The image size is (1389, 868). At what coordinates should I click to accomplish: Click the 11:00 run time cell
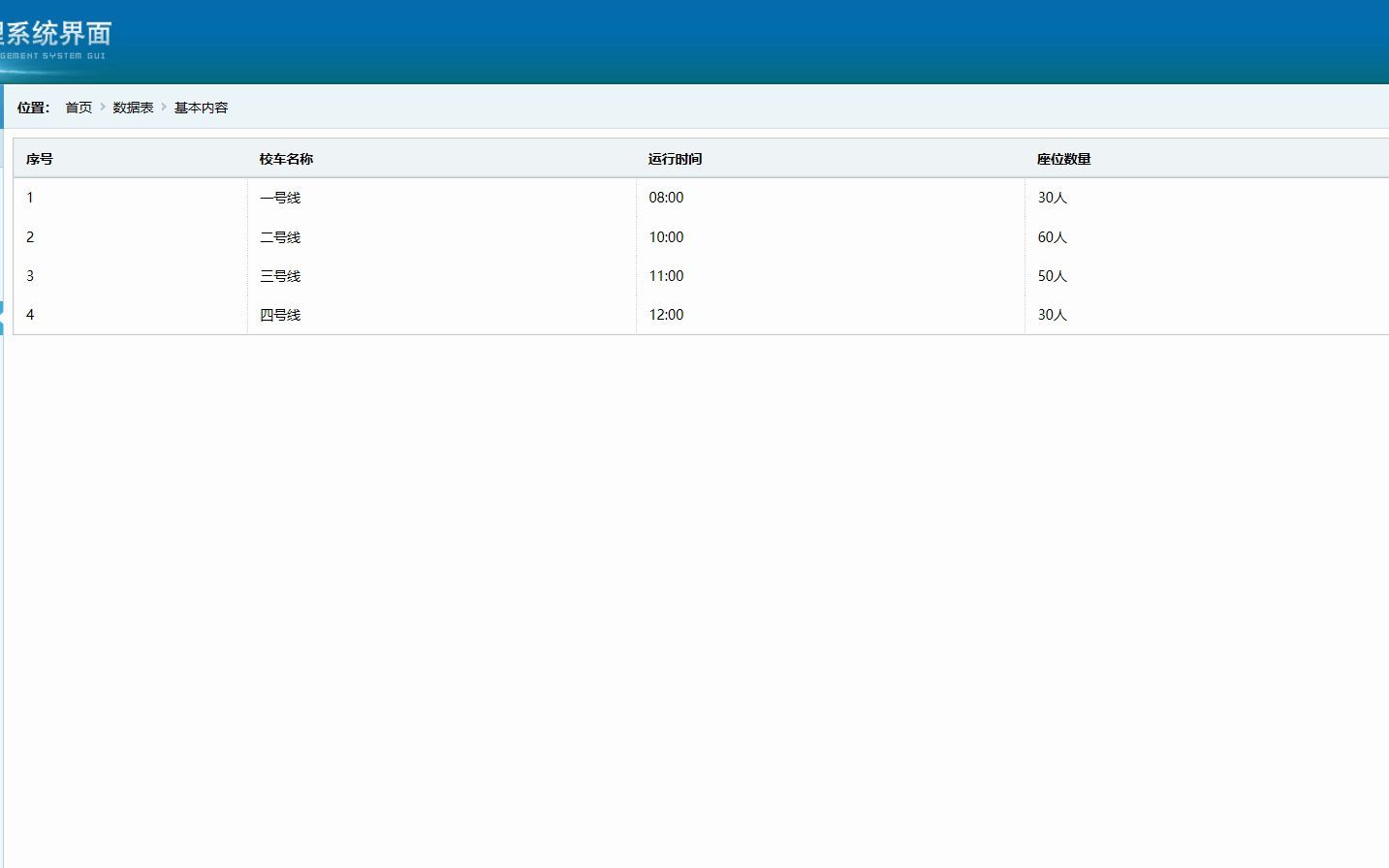pos(666,276)
